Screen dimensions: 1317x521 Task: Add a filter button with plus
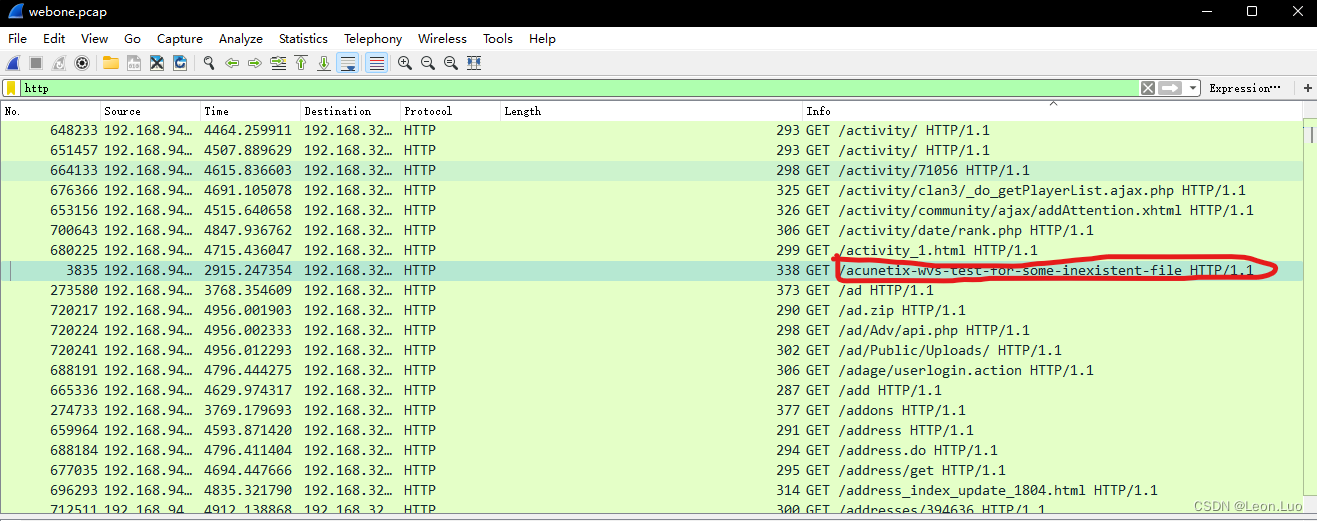pyautogui.click(x=1307, y=88)
